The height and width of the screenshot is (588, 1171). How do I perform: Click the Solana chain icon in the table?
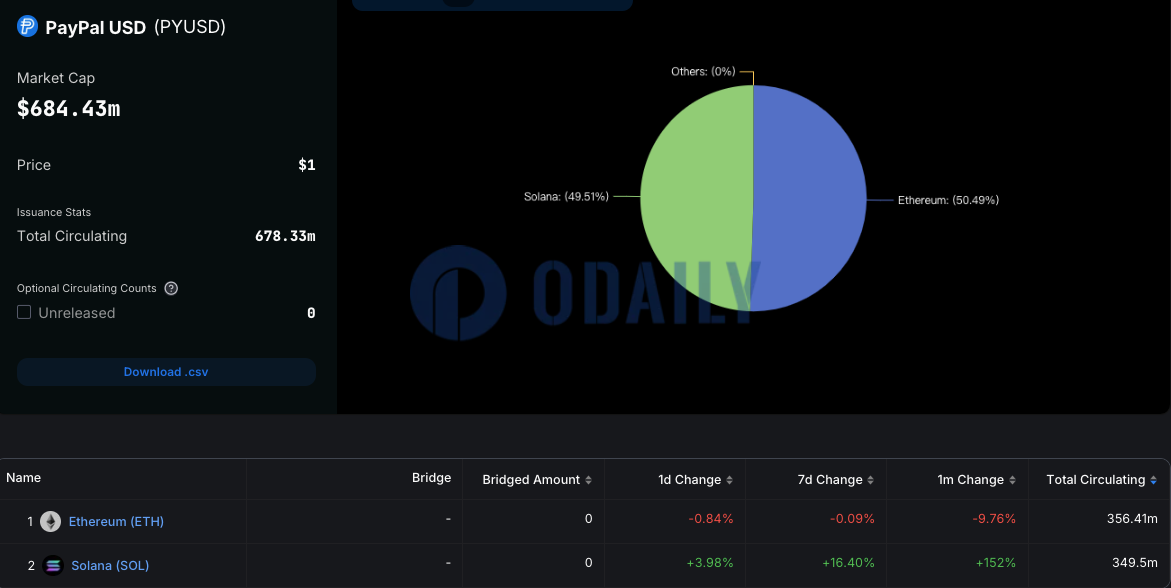[x=52, y=566]
